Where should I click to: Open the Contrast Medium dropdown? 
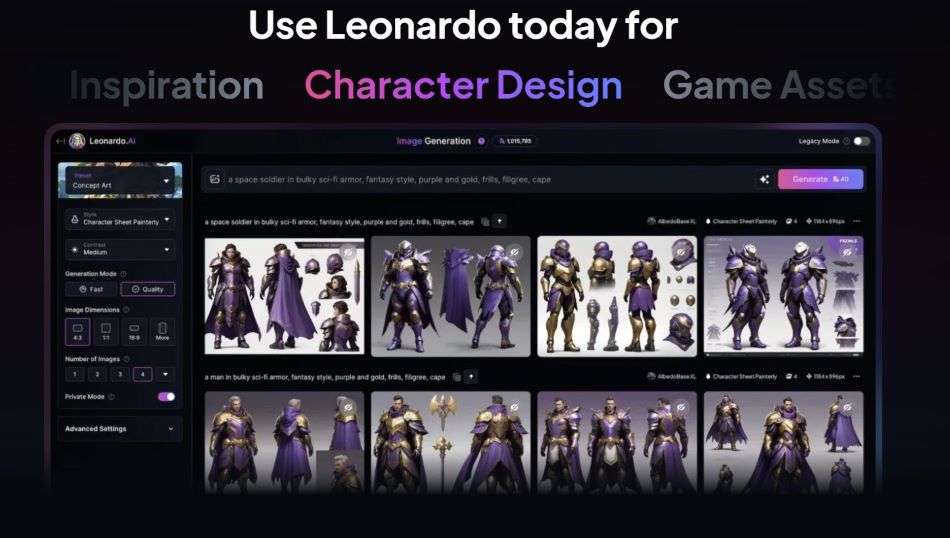coord(120,249)
